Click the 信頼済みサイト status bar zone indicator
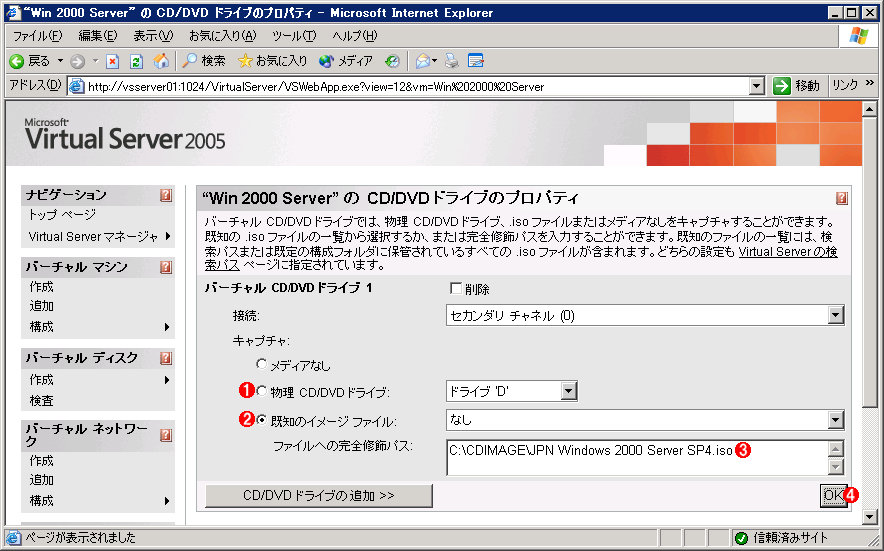 (781, 537)
